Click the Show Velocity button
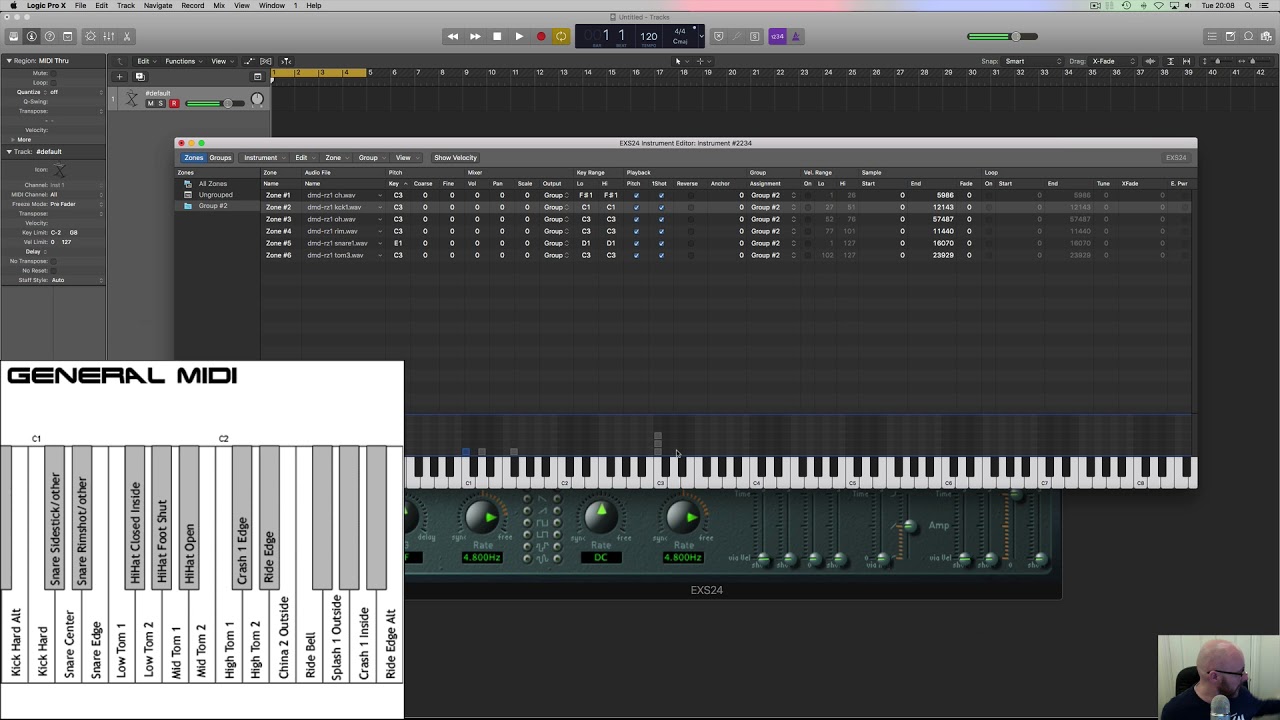The image size is (1280, 720). (x=455, y=158)
